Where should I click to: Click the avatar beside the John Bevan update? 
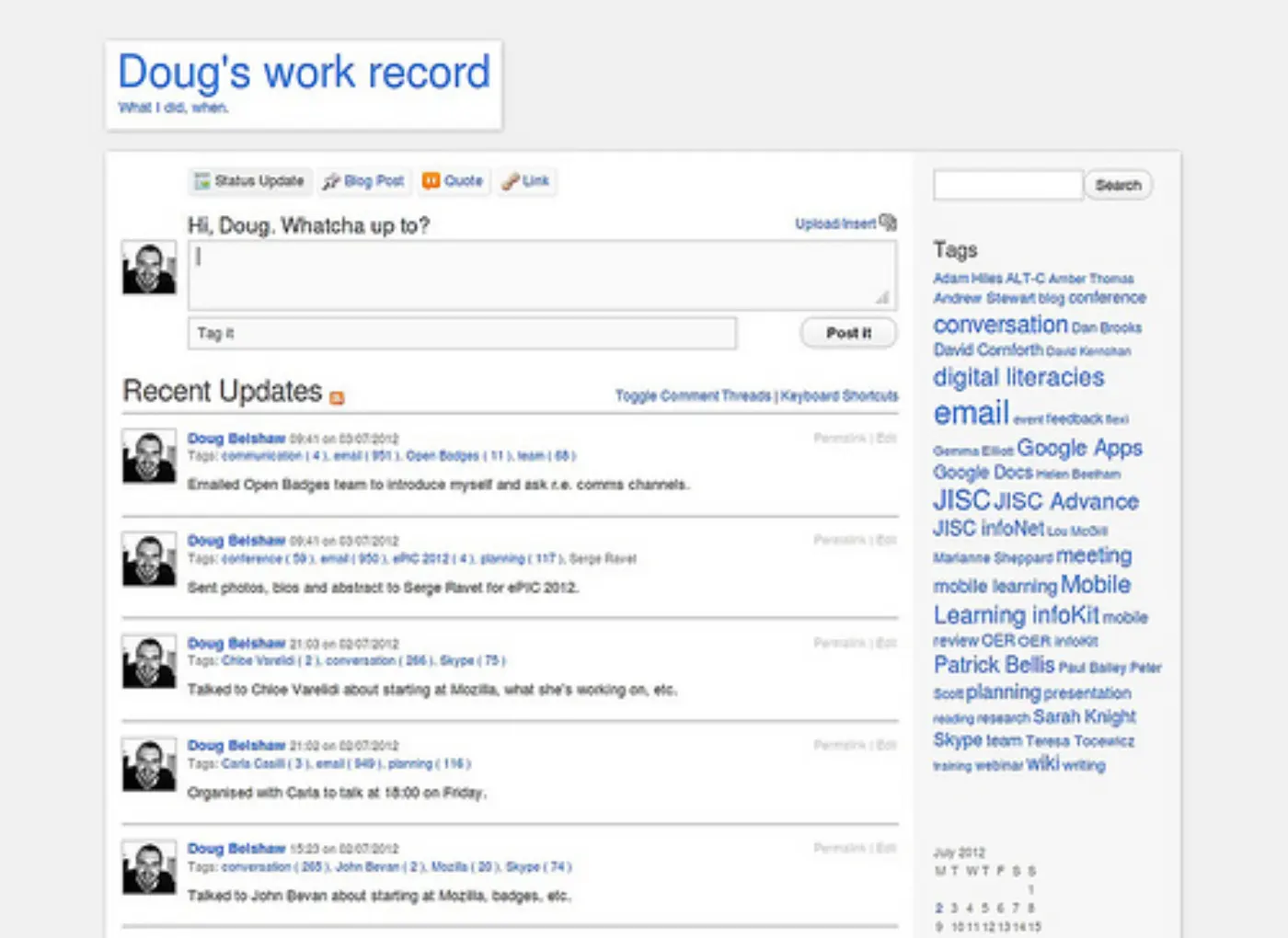pos(149,866)
